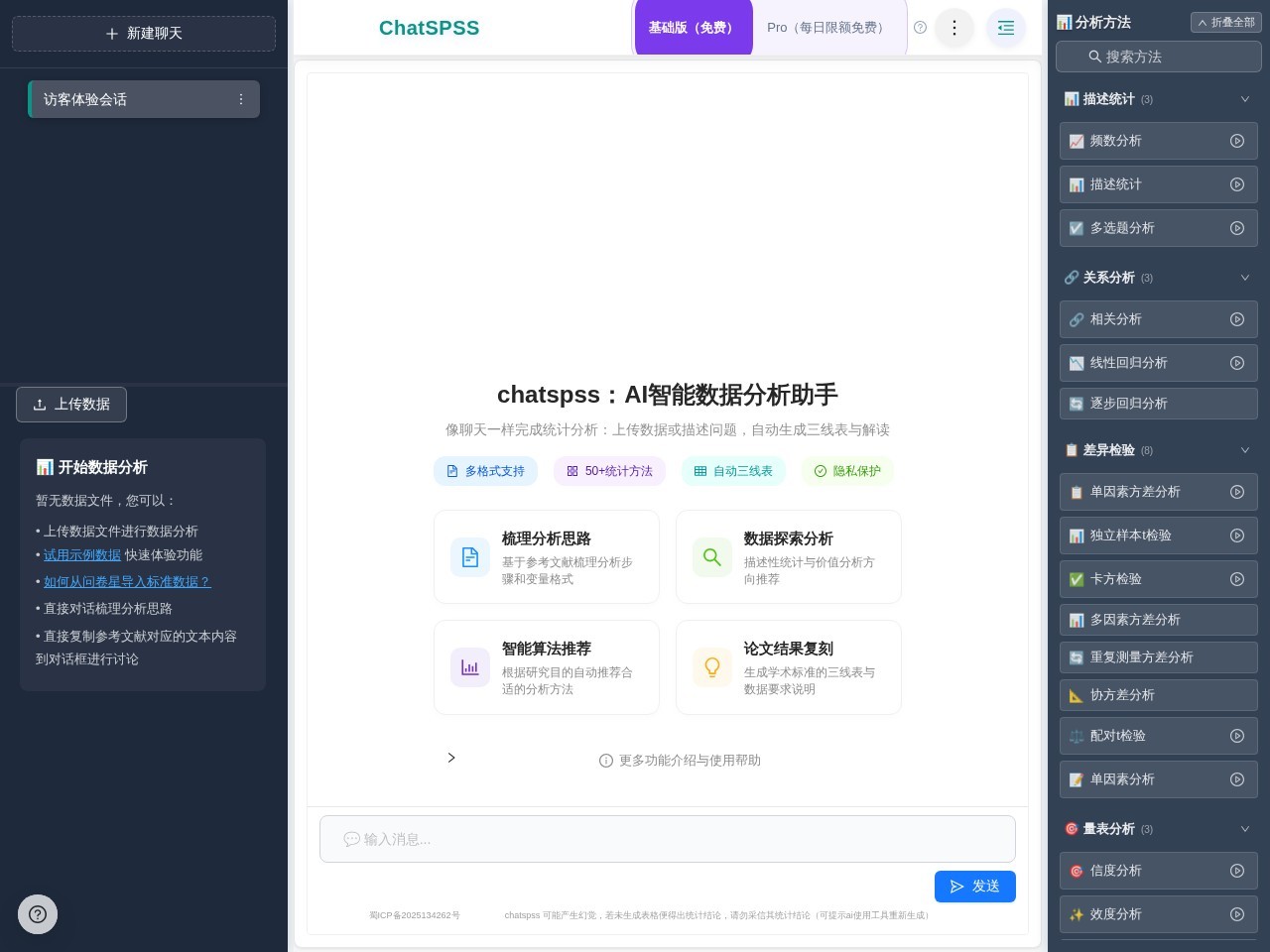The height and width of the screenshot is (952, 1270).
Task: Run 效度分析 via its play icon
Action: click(1237, 914)
